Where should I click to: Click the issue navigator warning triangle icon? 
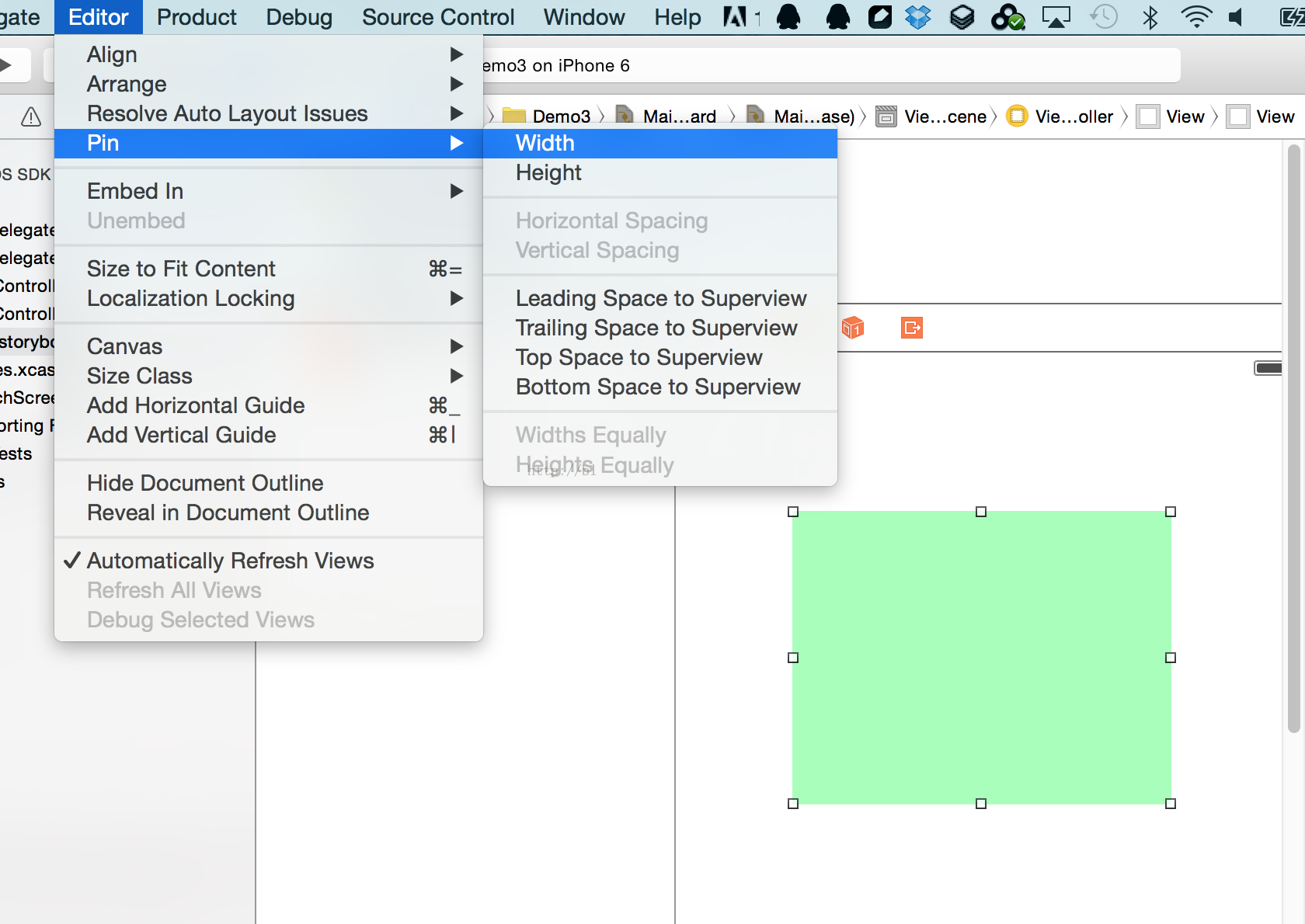pos(31,116)
